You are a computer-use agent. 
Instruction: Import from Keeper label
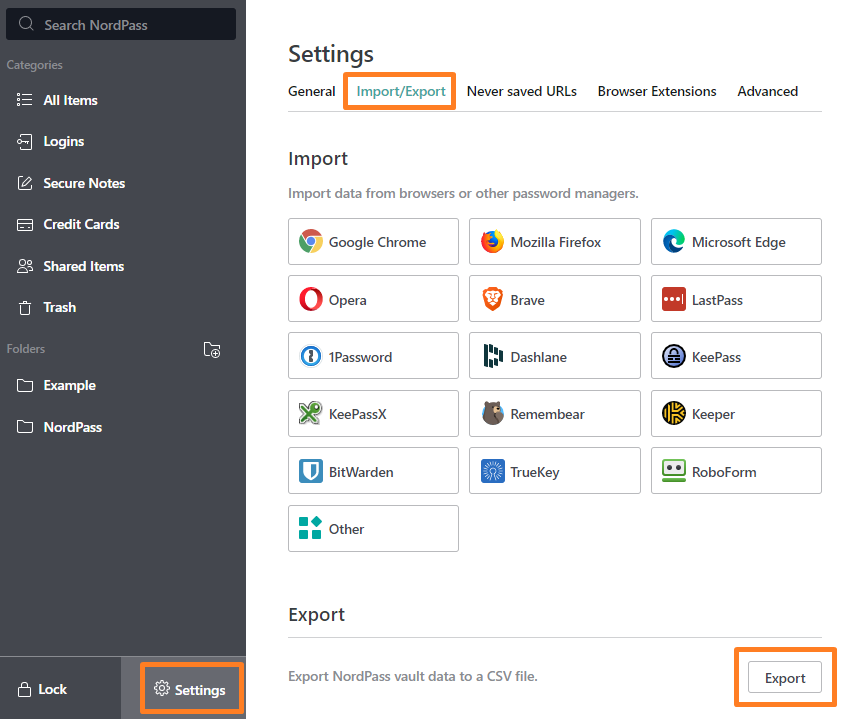click(713, 414)
